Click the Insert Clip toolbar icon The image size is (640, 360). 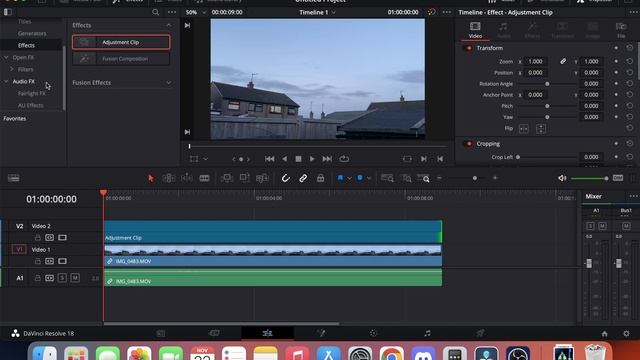pyautogui.click(x=227, y=178)
